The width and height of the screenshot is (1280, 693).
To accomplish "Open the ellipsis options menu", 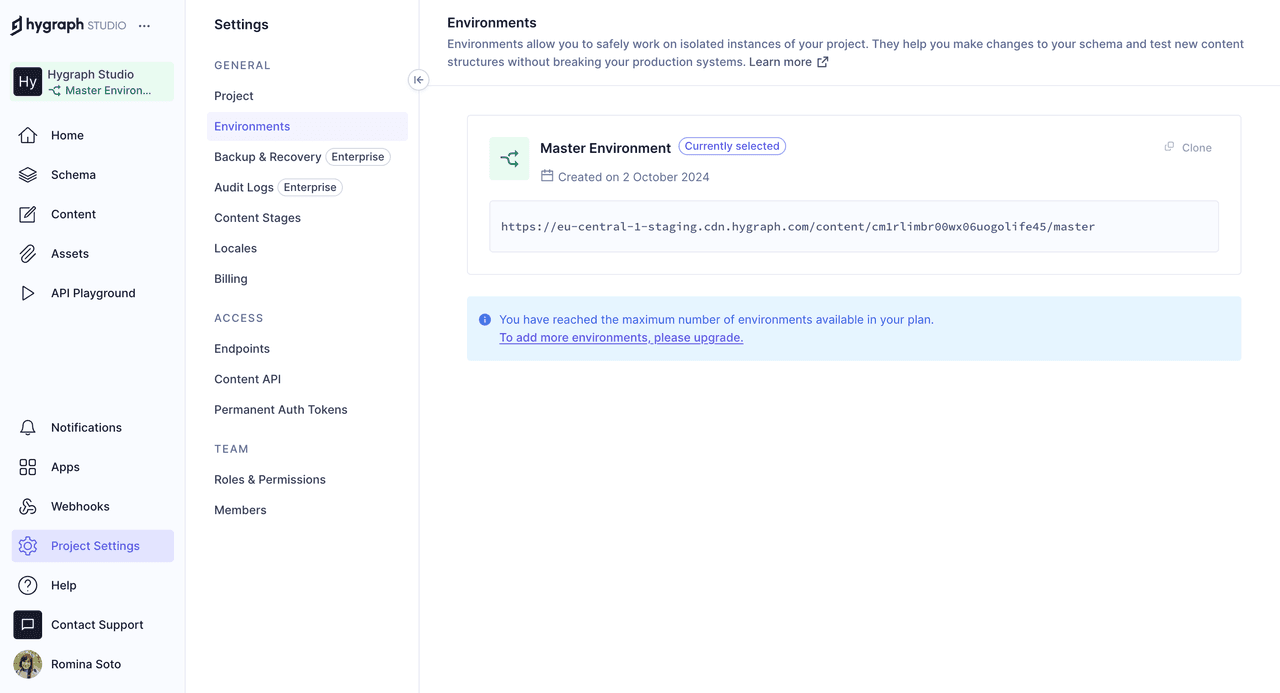I will [x=143, y=25].
